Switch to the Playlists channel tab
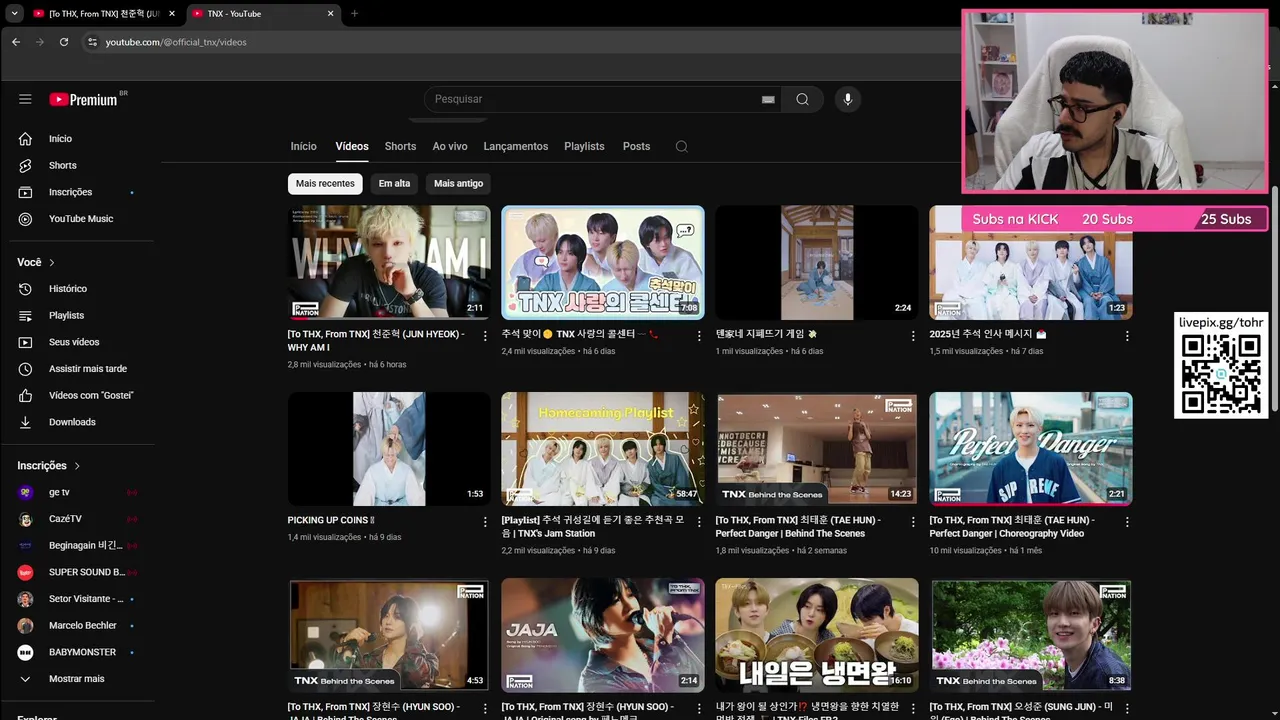 (584, 146)
